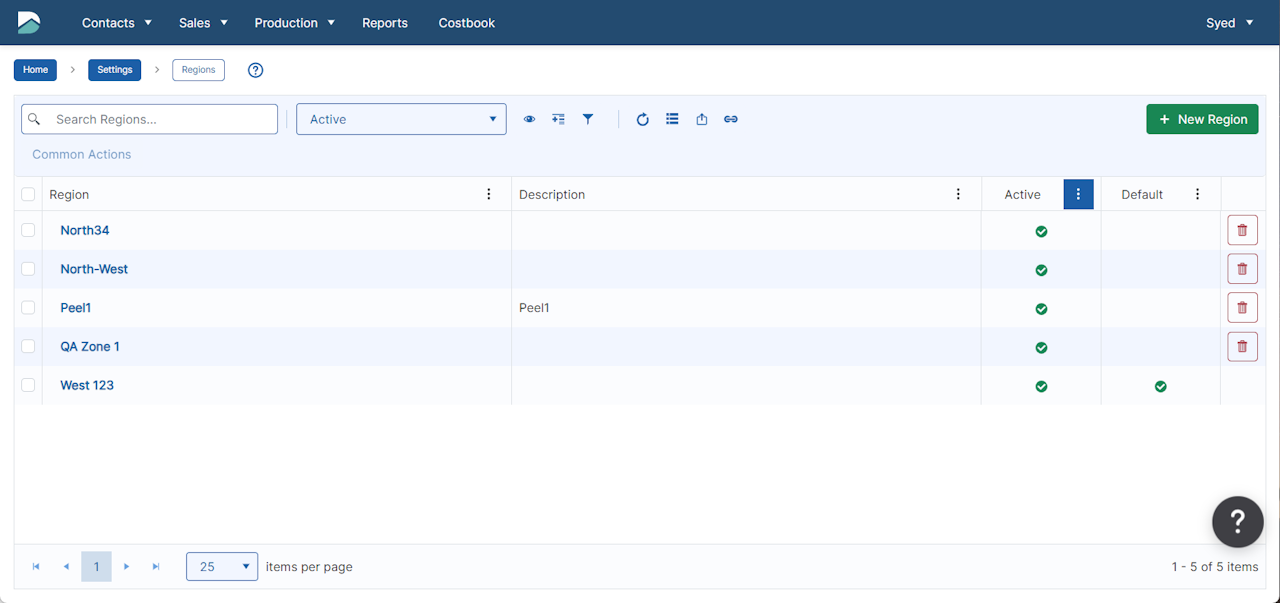Tick the checkbox for West 123
This screenshot has height=603, width=1280.
[28, 385]
